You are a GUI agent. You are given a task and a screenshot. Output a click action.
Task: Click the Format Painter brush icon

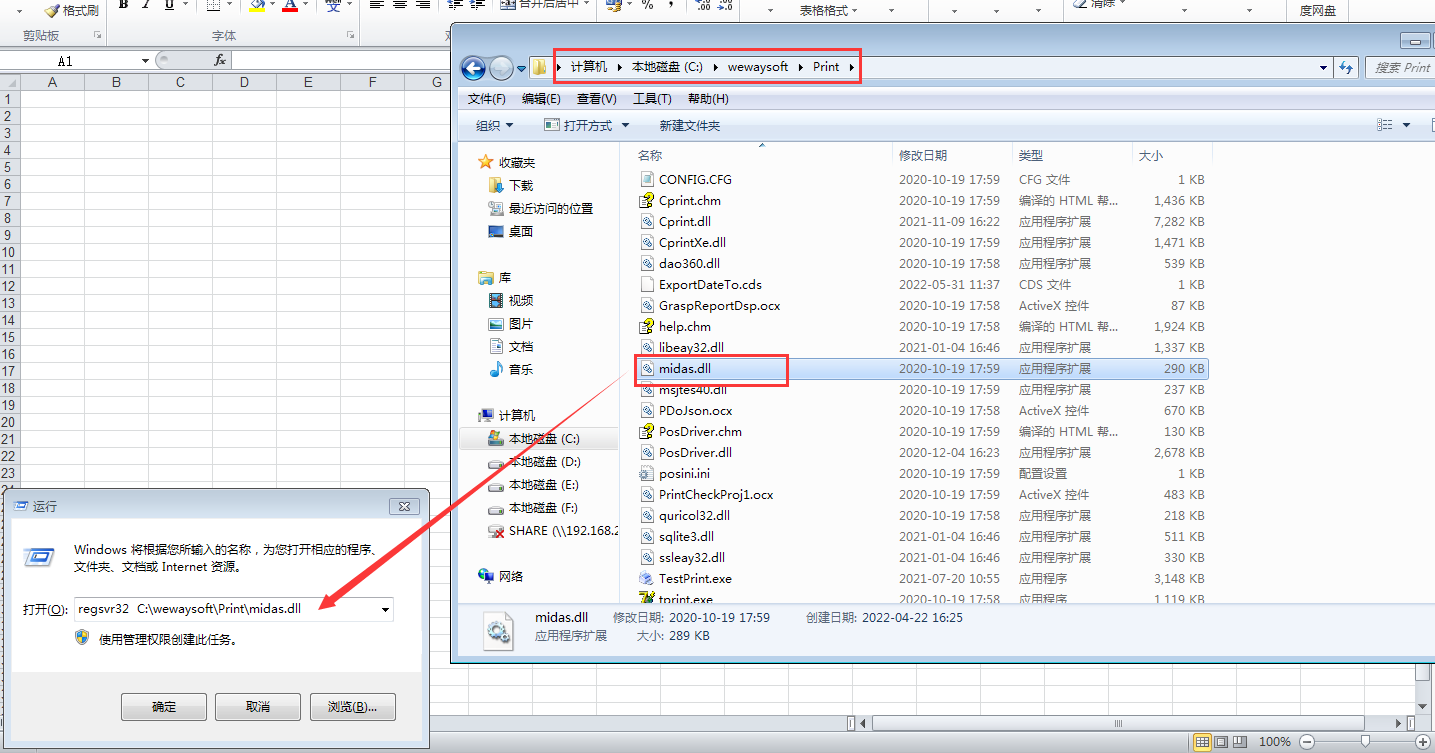pyautogui.click(x=53, y=10)
